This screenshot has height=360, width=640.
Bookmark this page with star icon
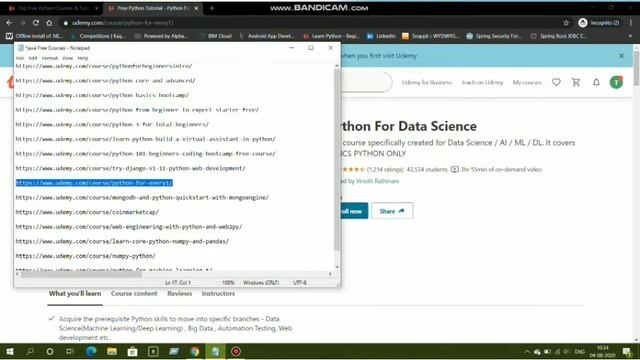[x=566, y=23]
